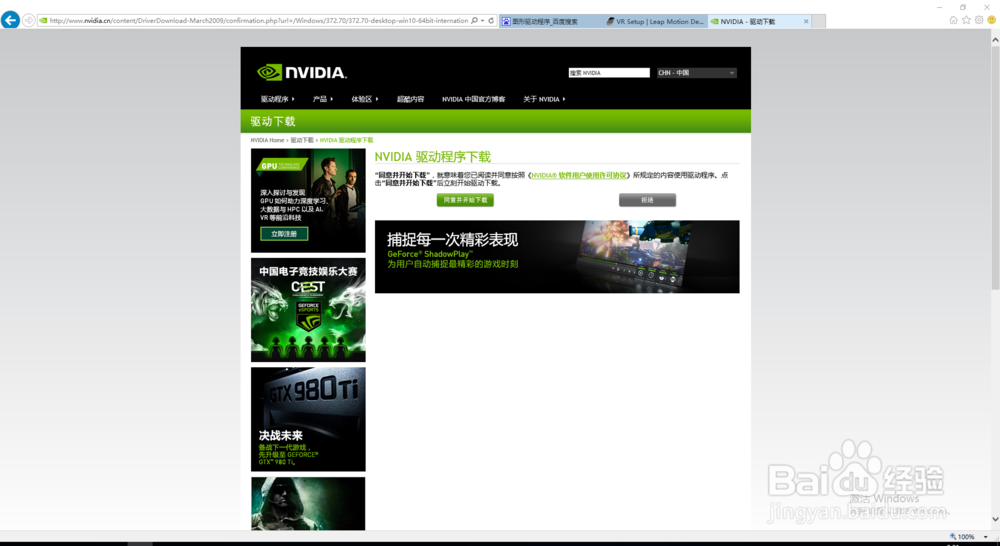The width and height of the screenshot is (1000, 546).
Task: Open favorites star icon
Action: [966, 20]
